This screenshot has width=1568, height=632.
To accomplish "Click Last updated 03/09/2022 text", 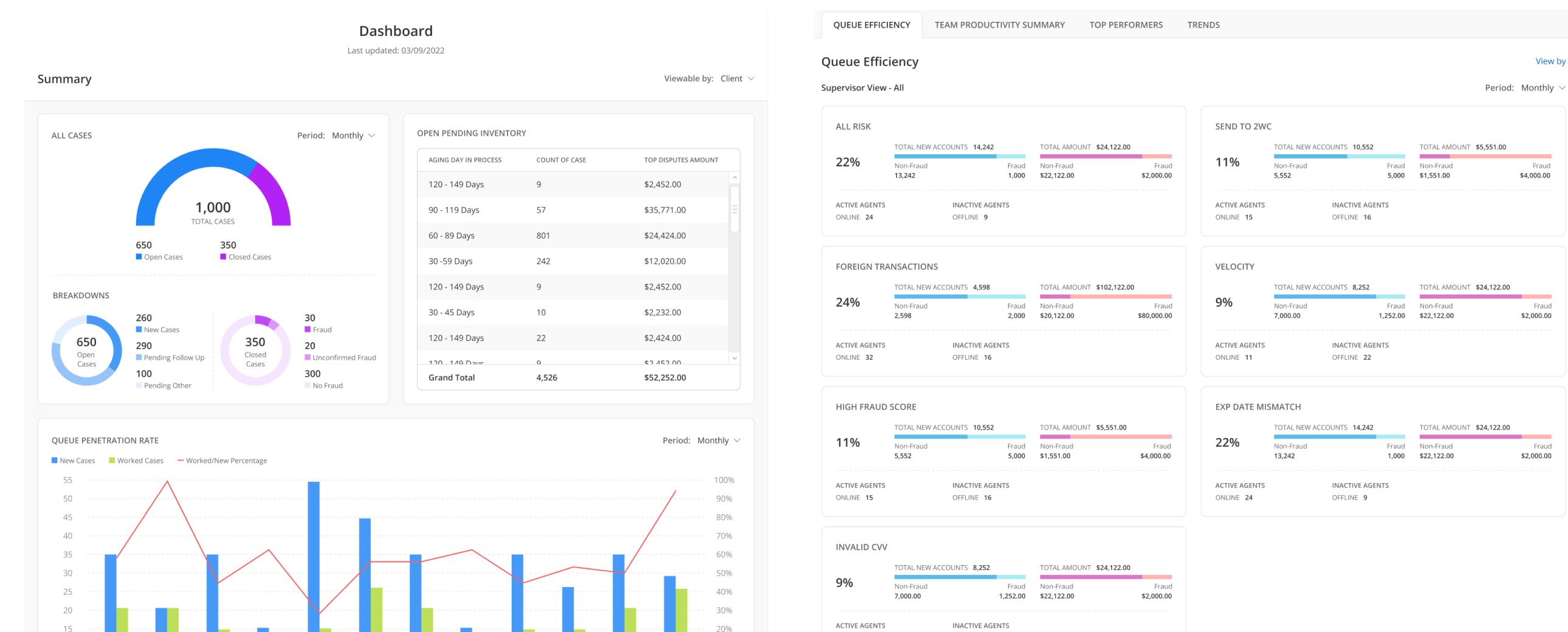I will [396, 50].
